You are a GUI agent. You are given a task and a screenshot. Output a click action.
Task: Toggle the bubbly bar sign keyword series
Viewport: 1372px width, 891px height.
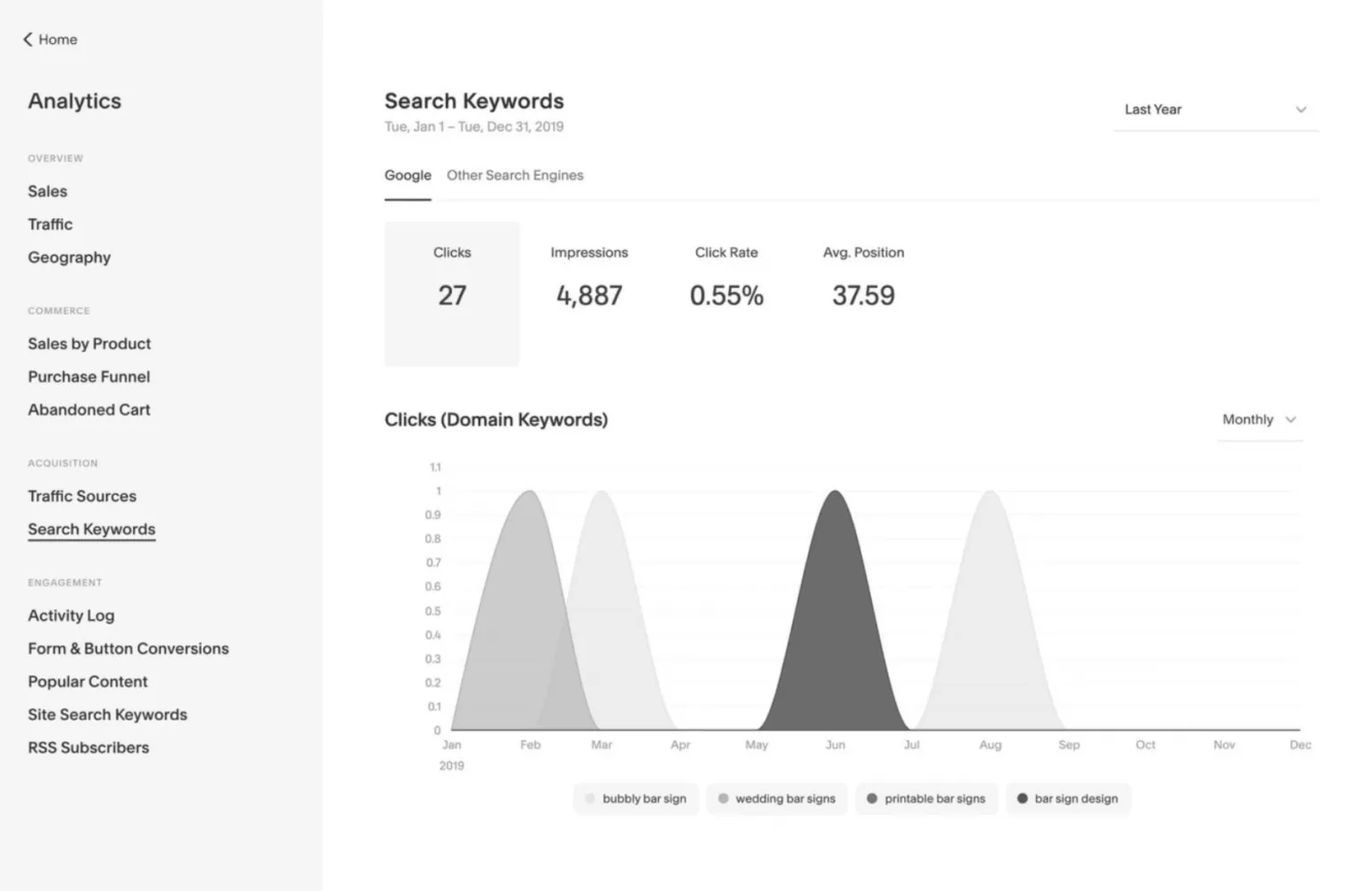pos(635,798)
